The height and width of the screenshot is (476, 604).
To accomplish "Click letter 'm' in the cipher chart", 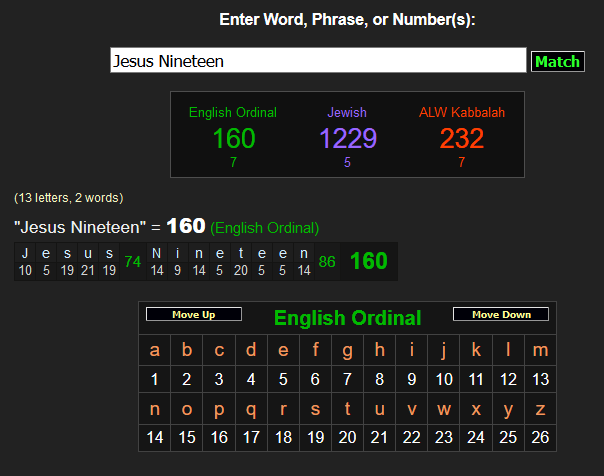I will point(540,350).
